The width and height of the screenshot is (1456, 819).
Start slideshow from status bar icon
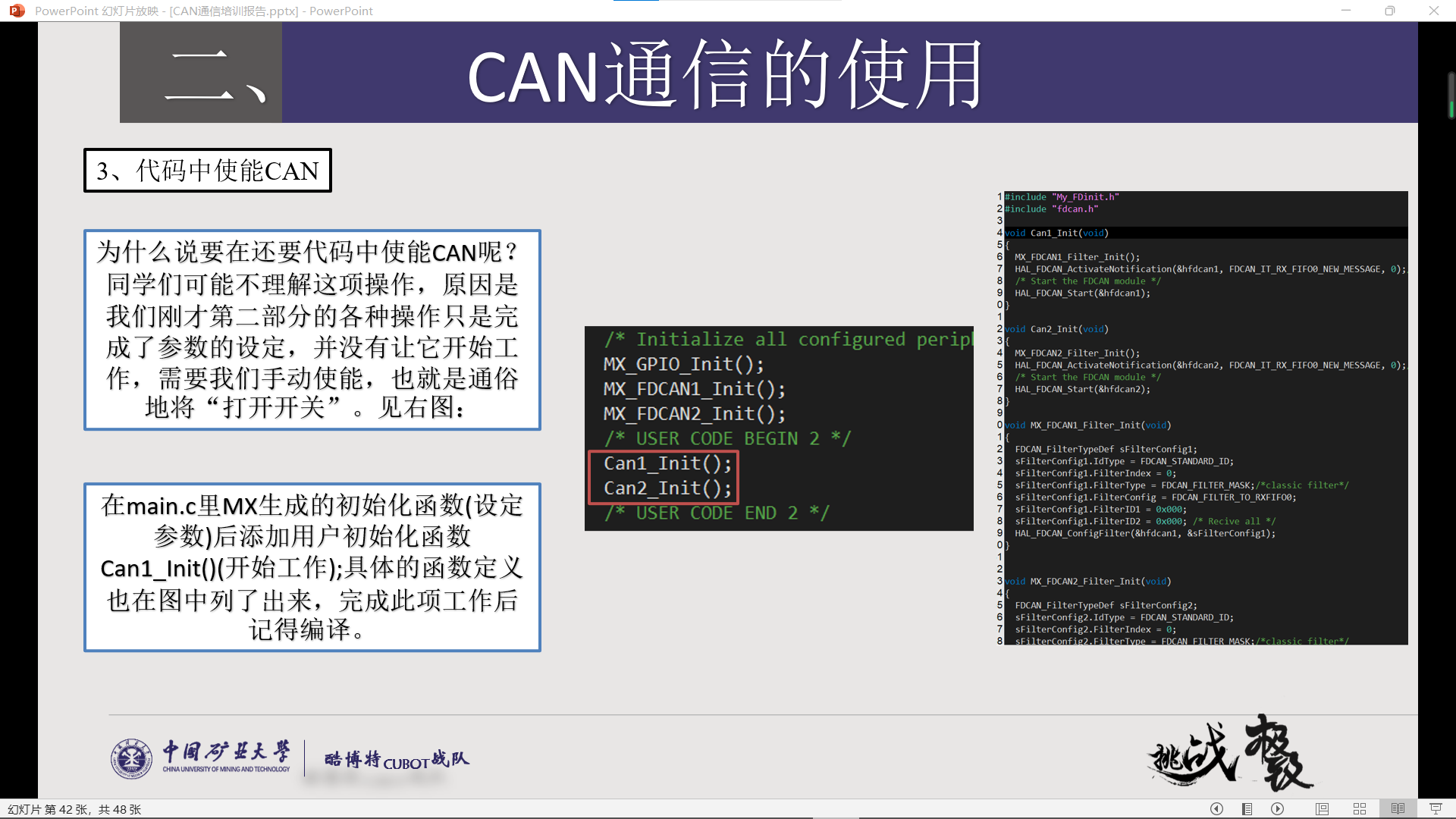click(1436, 808)
